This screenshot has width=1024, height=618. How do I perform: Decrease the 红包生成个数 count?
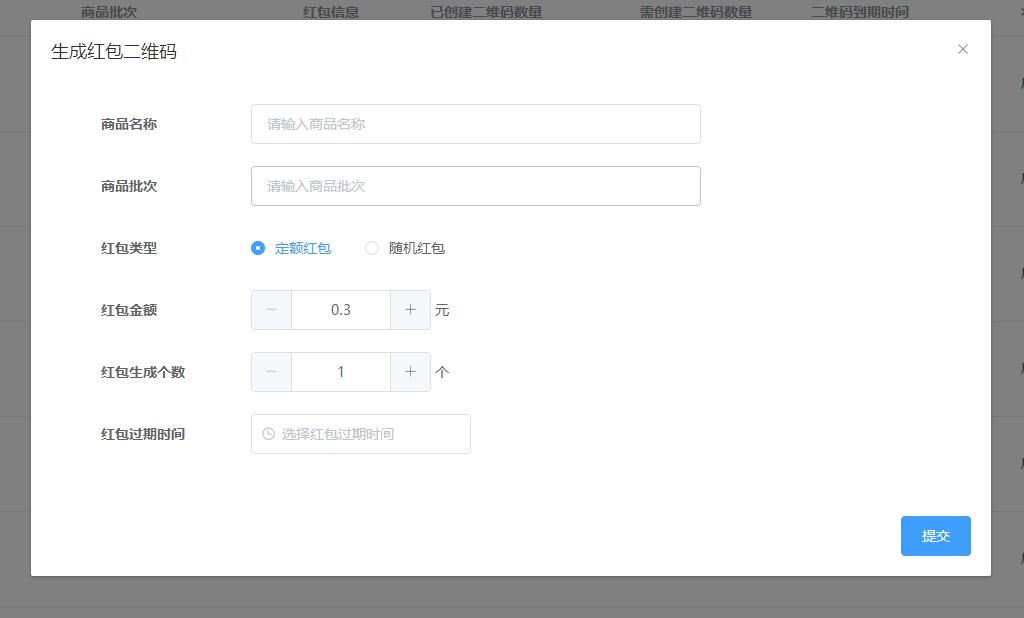pos(272,372)
